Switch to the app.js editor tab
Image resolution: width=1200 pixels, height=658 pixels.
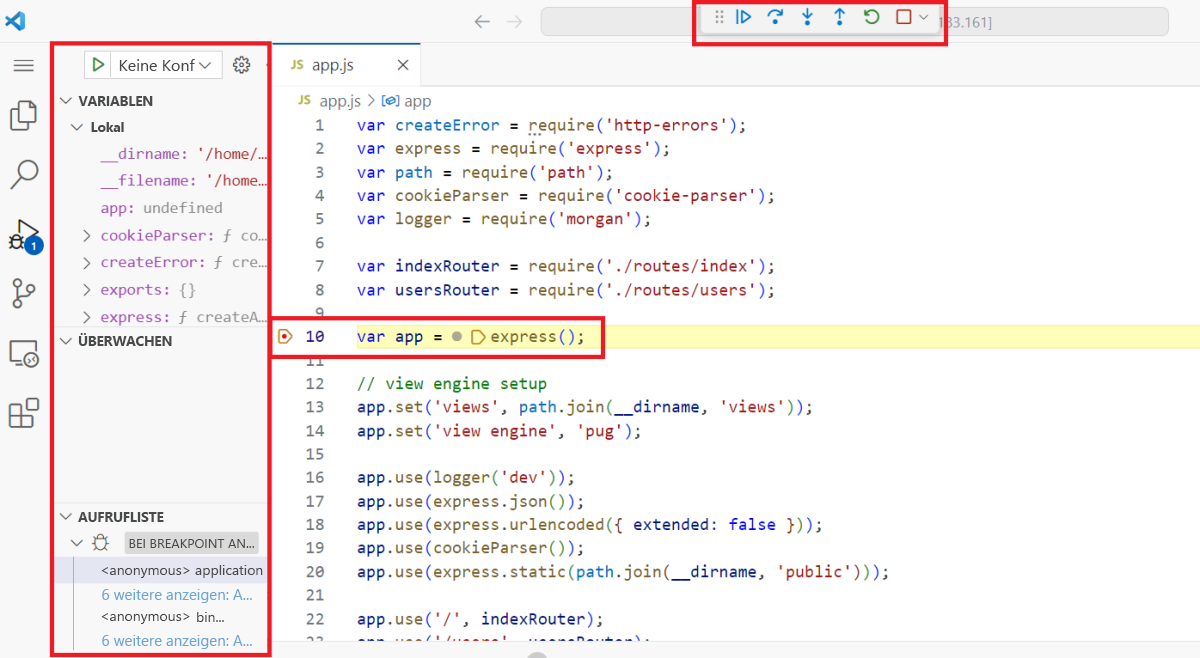tap(331, 64)
